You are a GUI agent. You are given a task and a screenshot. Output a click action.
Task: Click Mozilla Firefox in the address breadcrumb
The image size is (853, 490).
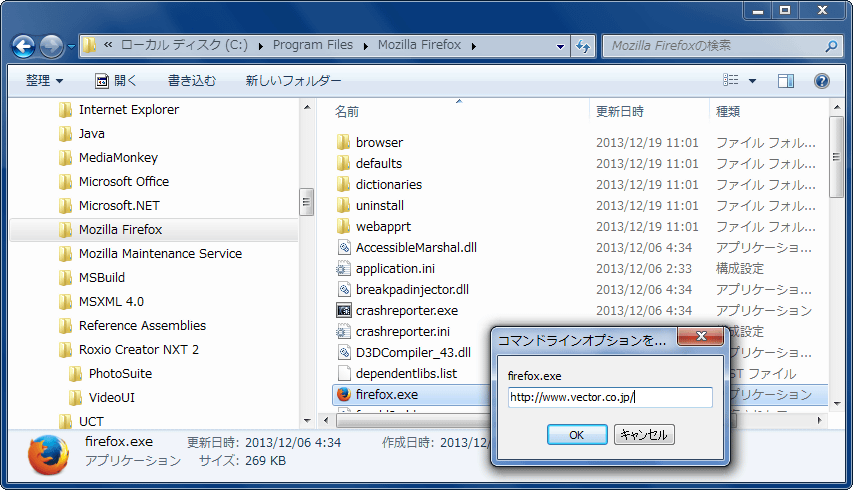[x=419, y=45]
